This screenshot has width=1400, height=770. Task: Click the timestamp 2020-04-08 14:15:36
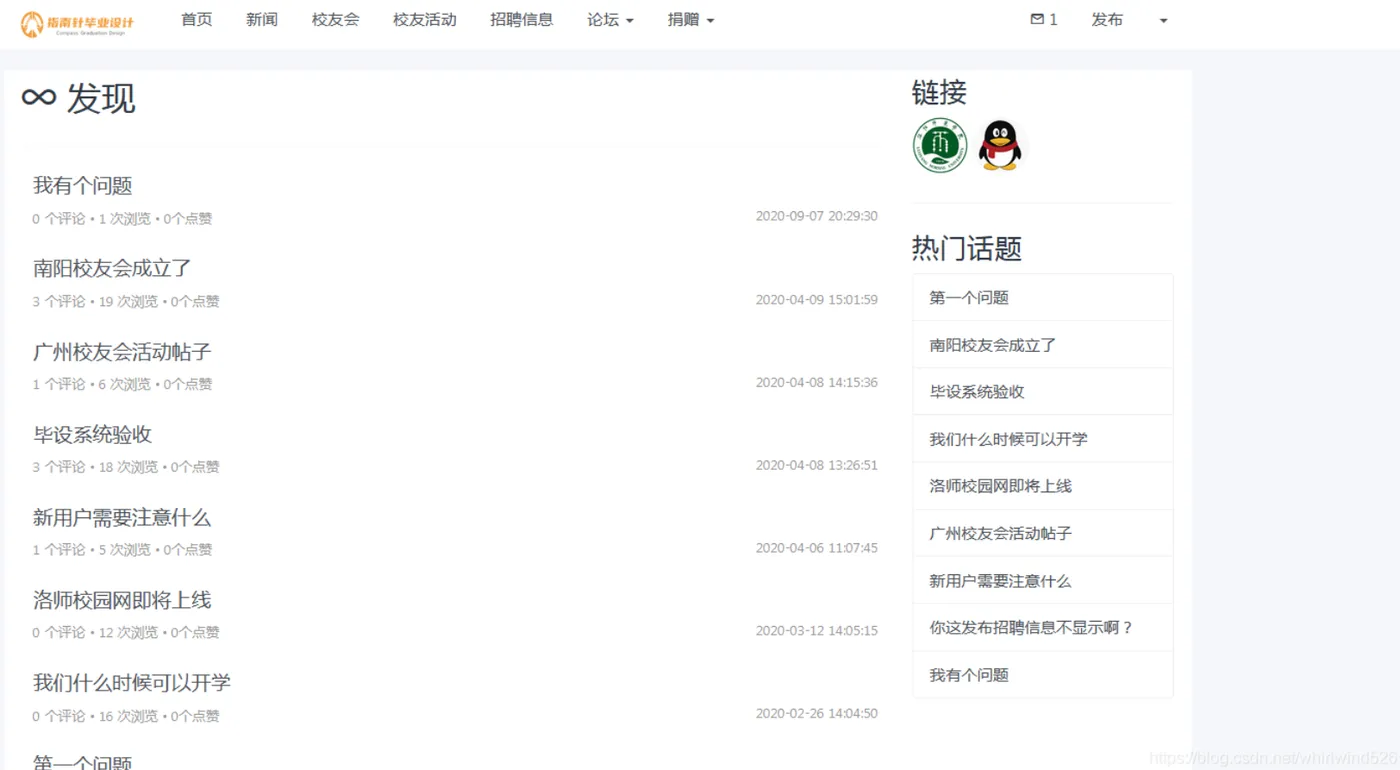tap(816, 382)
